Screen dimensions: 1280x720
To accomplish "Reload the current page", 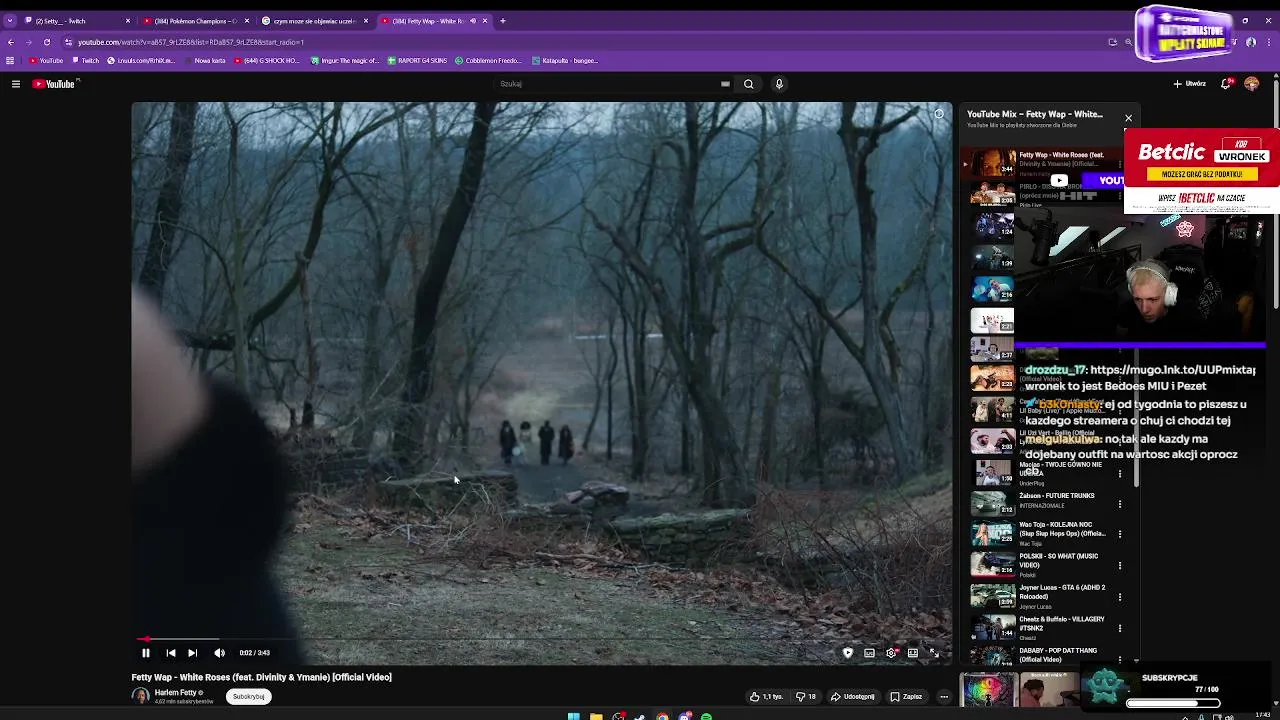I will point(47,42).
